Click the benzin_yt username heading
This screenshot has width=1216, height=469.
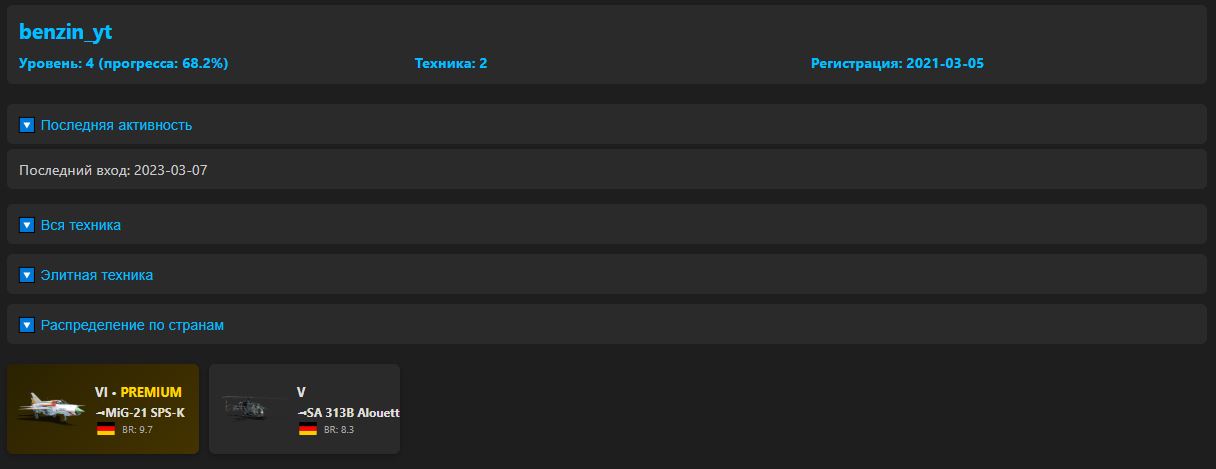65,32
